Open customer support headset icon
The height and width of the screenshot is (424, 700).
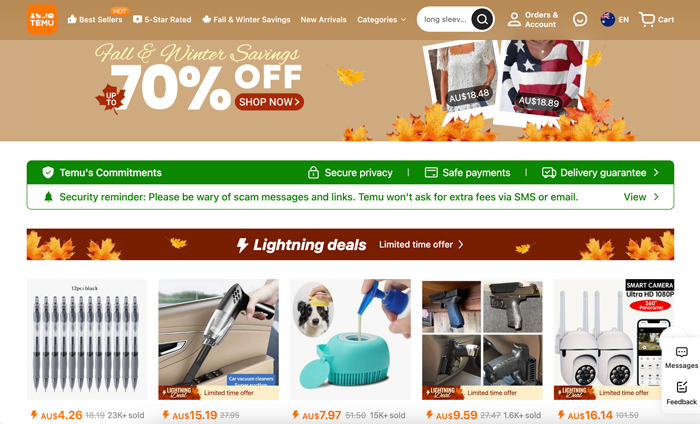[x=579, y=19]
